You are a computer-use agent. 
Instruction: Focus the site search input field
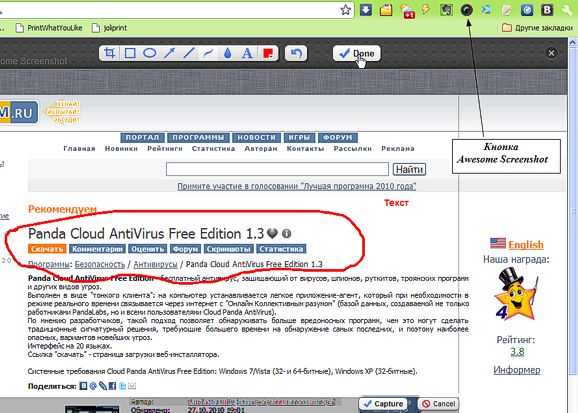point(277,169)
